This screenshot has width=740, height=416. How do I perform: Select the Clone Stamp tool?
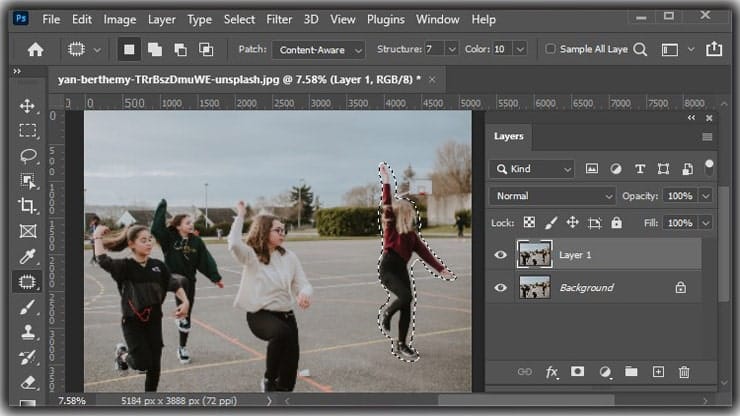click(x=27, y=332)
